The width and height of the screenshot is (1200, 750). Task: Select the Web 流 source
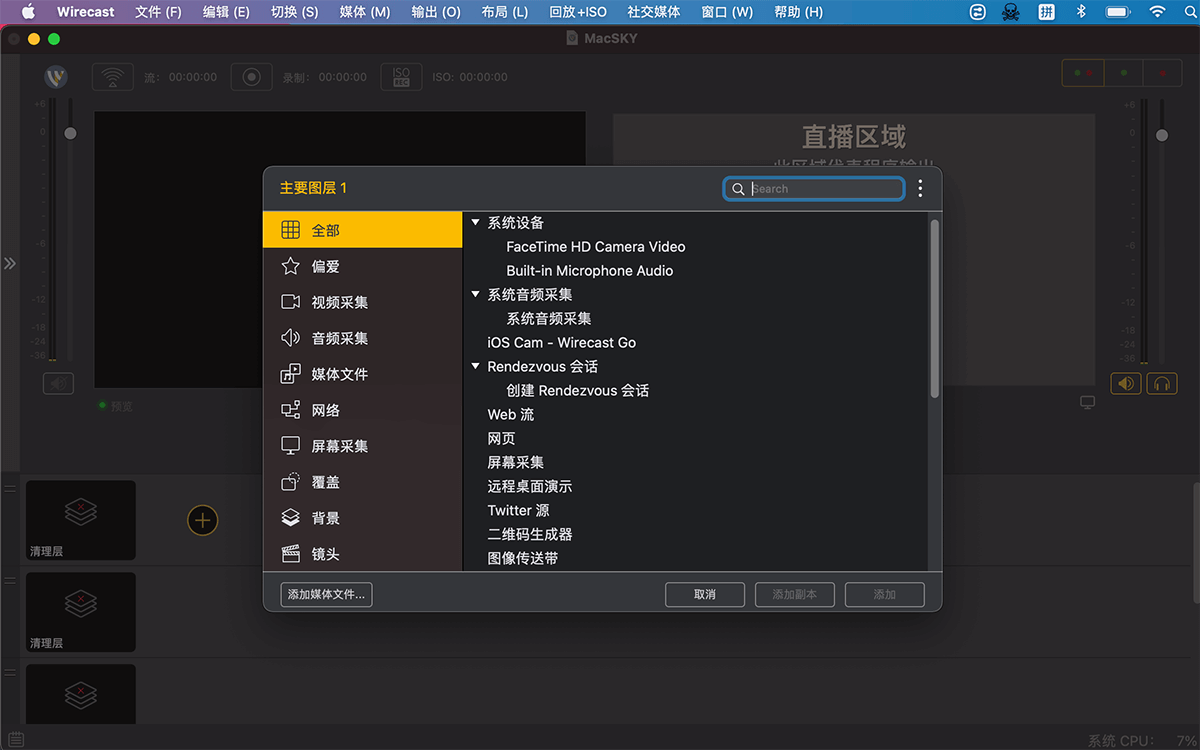pos(511,414)
